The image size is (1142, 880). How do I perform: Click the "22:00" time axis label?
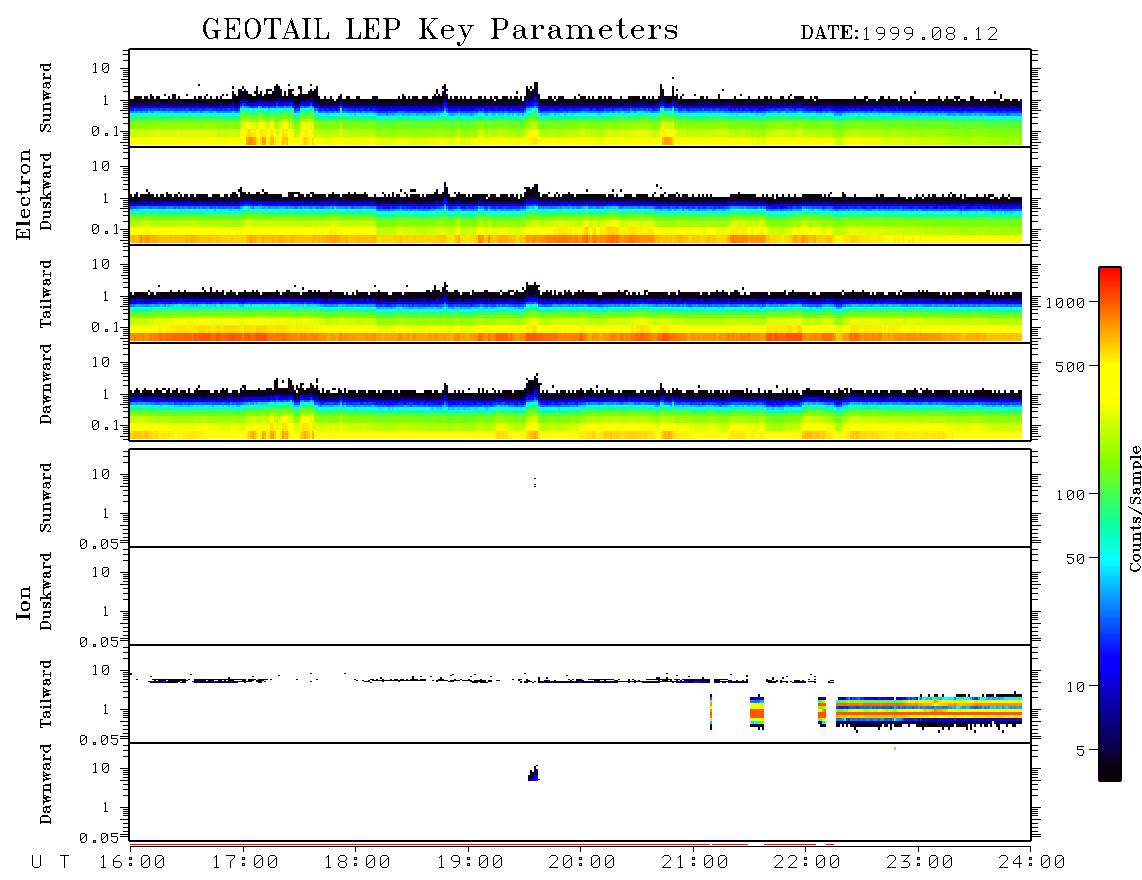[x=808, y=863]
